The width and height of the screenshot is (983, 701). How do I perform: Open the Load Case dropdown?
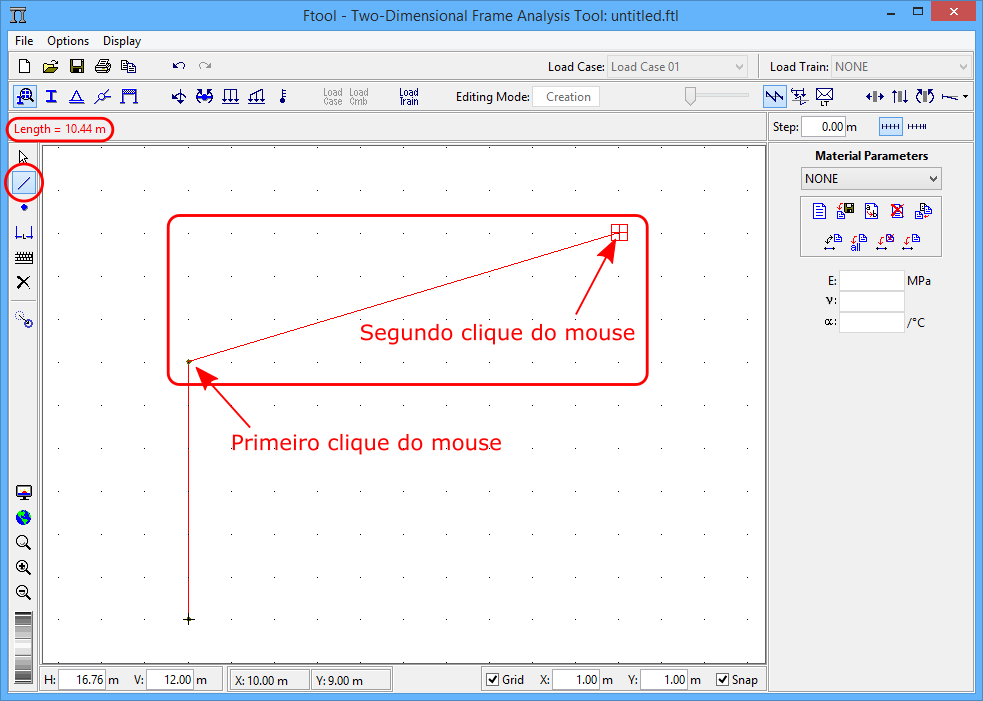pos(677,67)
